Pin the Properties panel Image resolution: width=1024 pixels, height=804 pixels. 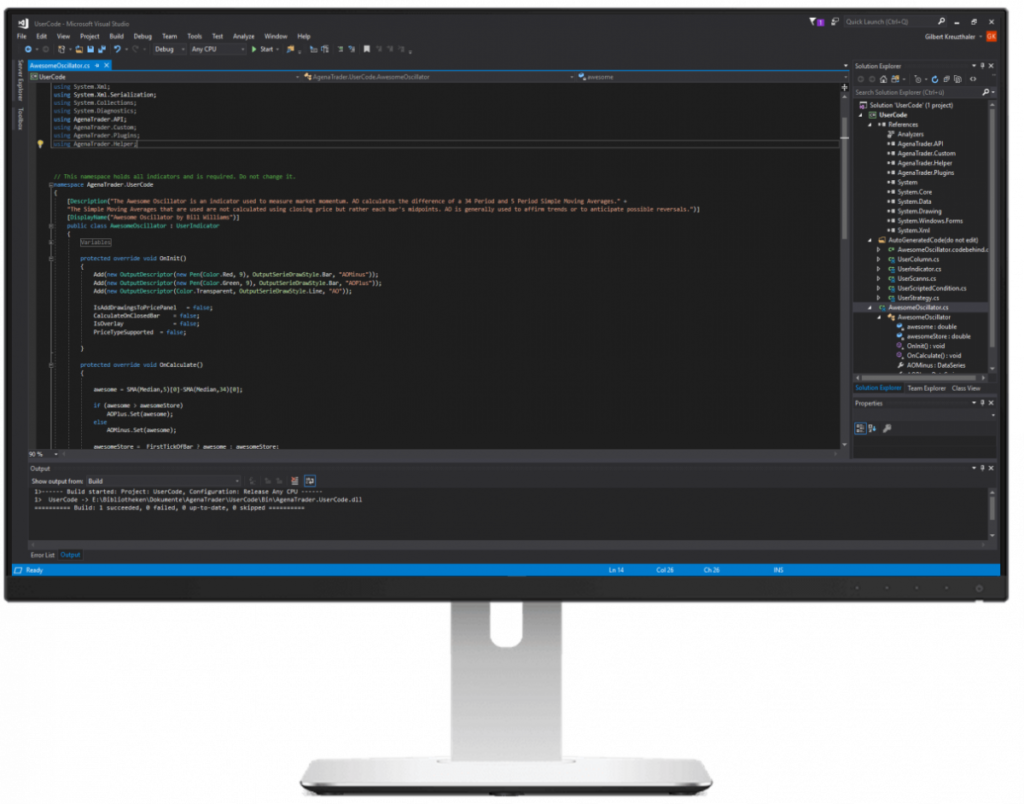[982, 404]
